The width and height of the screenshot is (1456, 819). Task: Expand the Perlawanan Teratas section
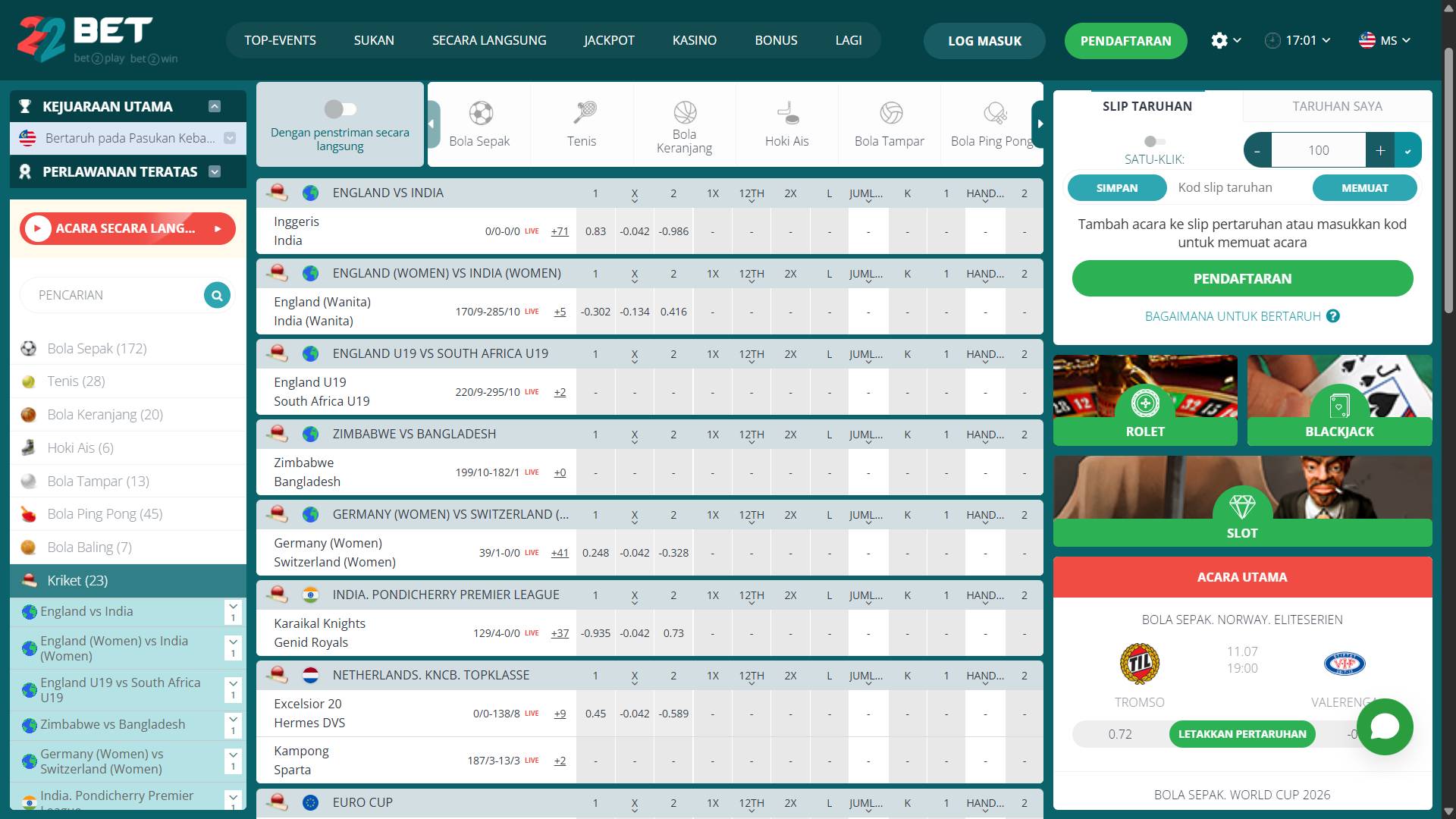pos(215,171)
